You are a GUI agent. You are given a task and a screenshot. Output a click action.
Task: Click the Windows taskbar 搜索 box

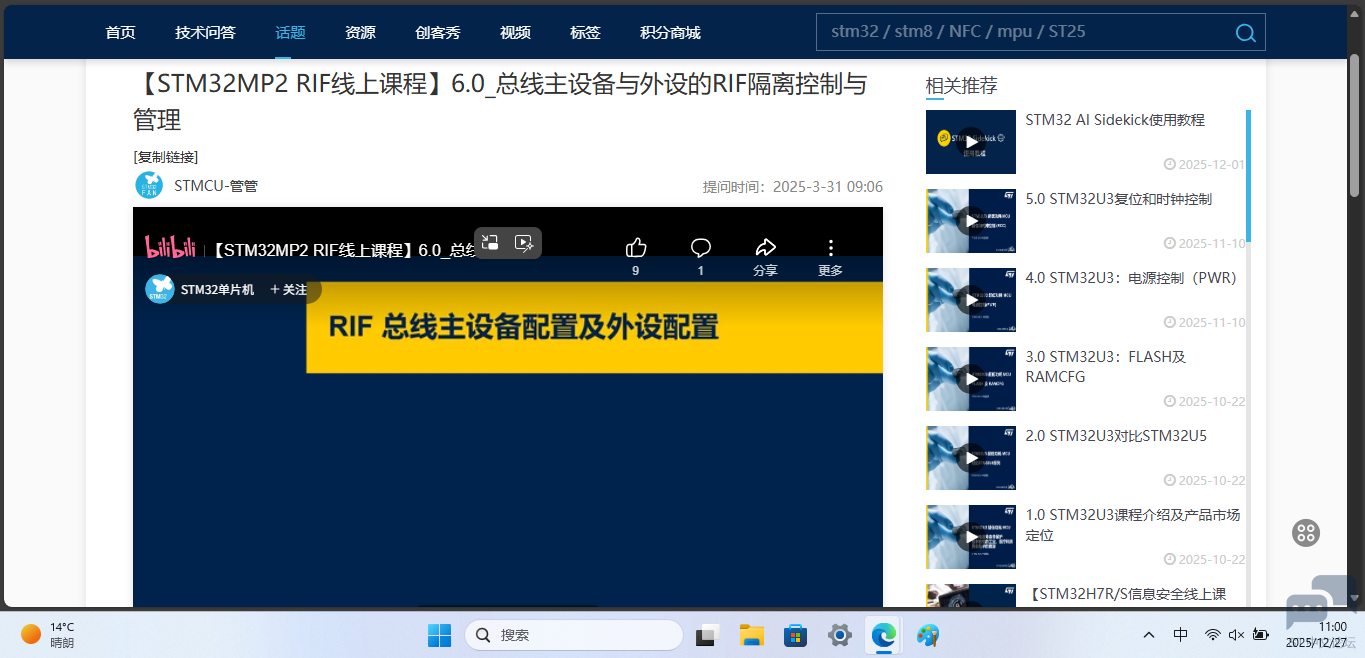(574, 635)
